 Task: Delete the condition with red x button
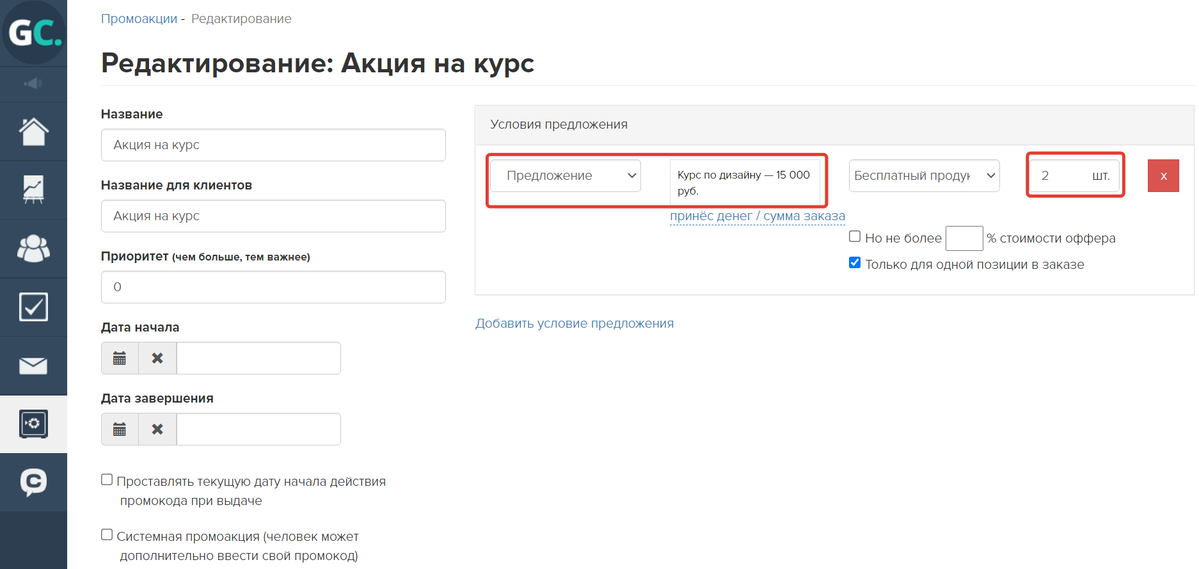point(1163,176)
